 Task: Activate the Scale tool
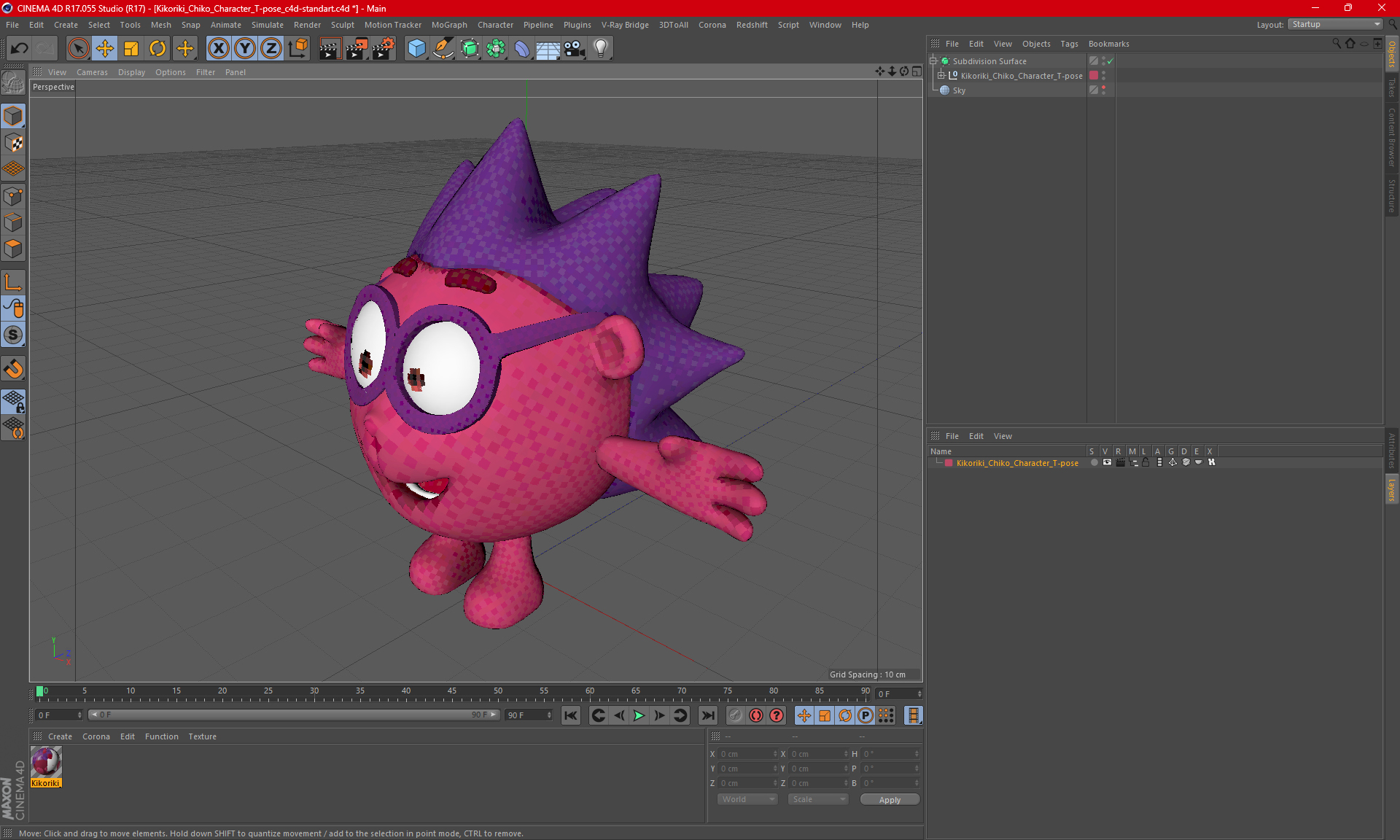click(131, 49)
